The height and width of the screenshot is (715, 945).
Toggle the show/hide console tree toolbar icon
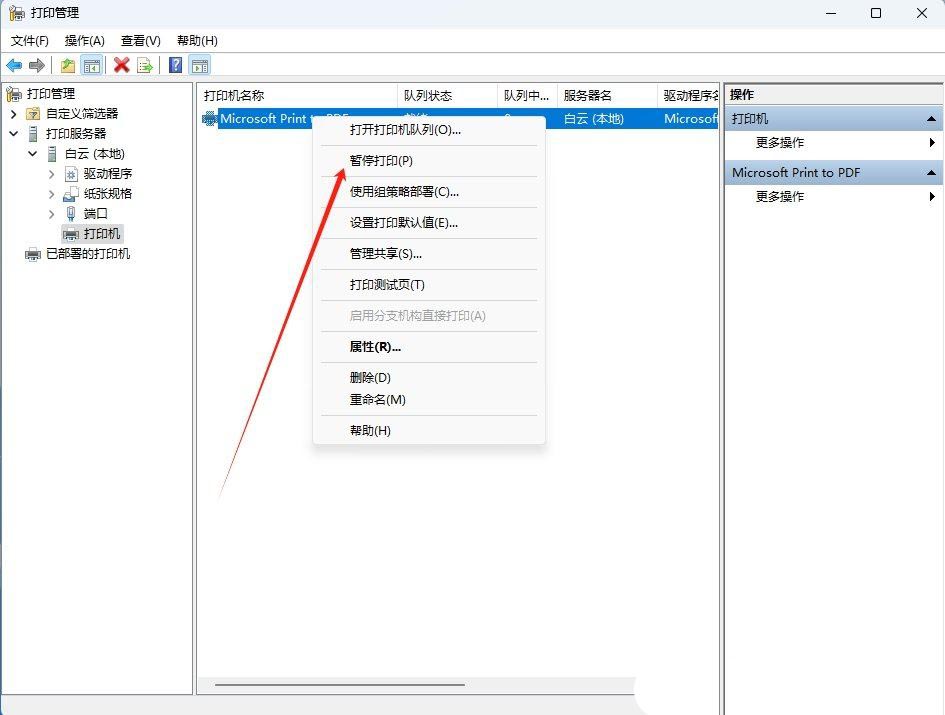click(x=91, y=65)
